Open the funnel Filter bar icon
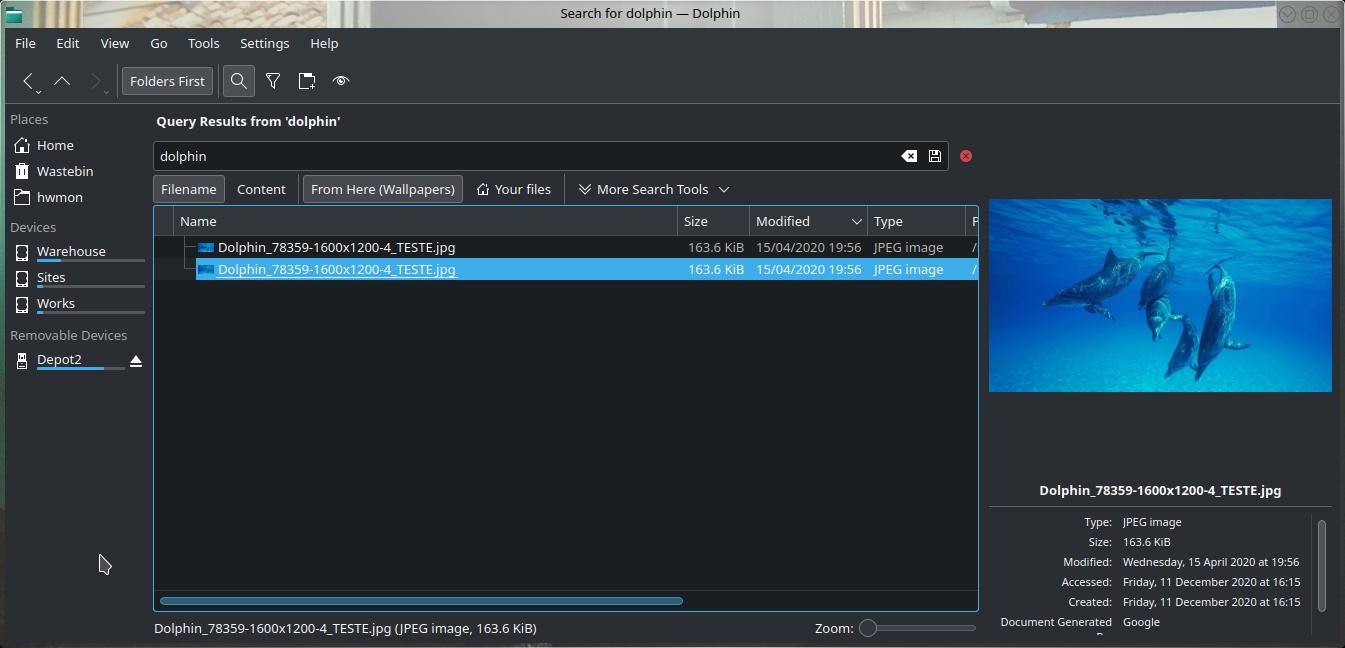1345x648 pixels. point(273,81)
